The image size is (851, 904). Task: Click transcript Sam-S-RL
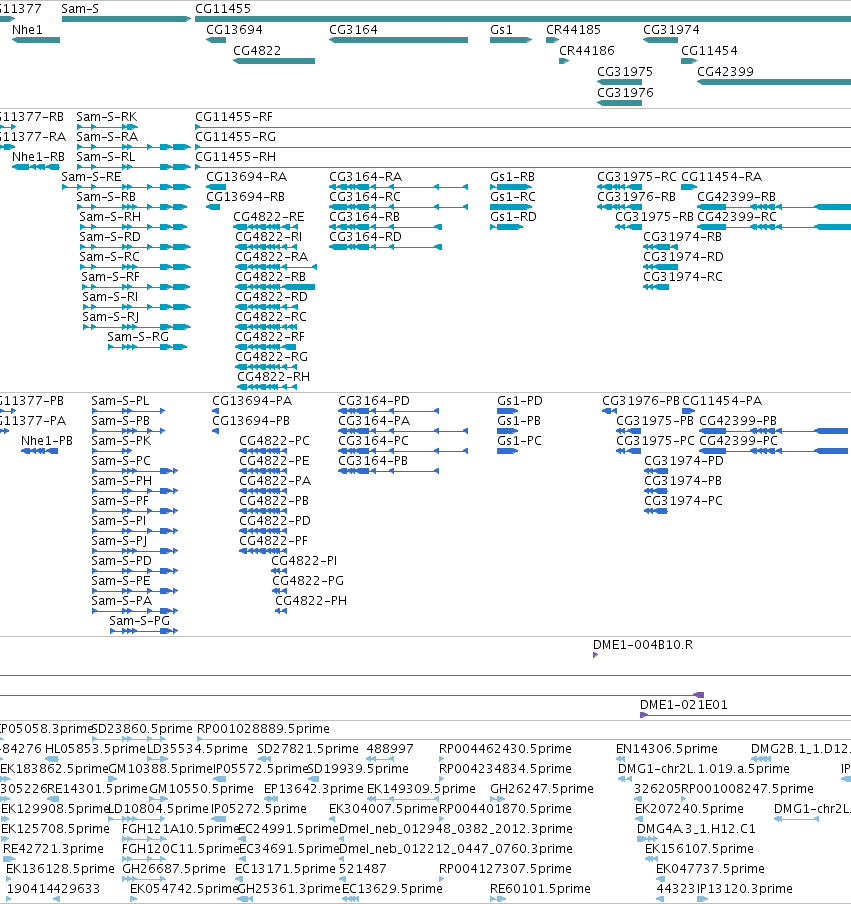pyautogui.click(x=106, y=157)
